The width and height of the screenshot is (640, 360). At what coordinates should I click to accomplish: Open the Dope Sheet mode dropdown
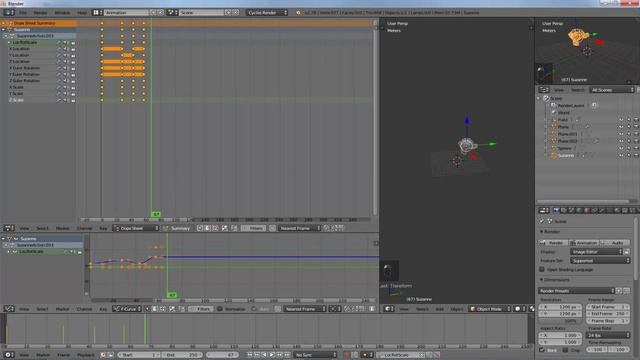[x=136, y=228]
